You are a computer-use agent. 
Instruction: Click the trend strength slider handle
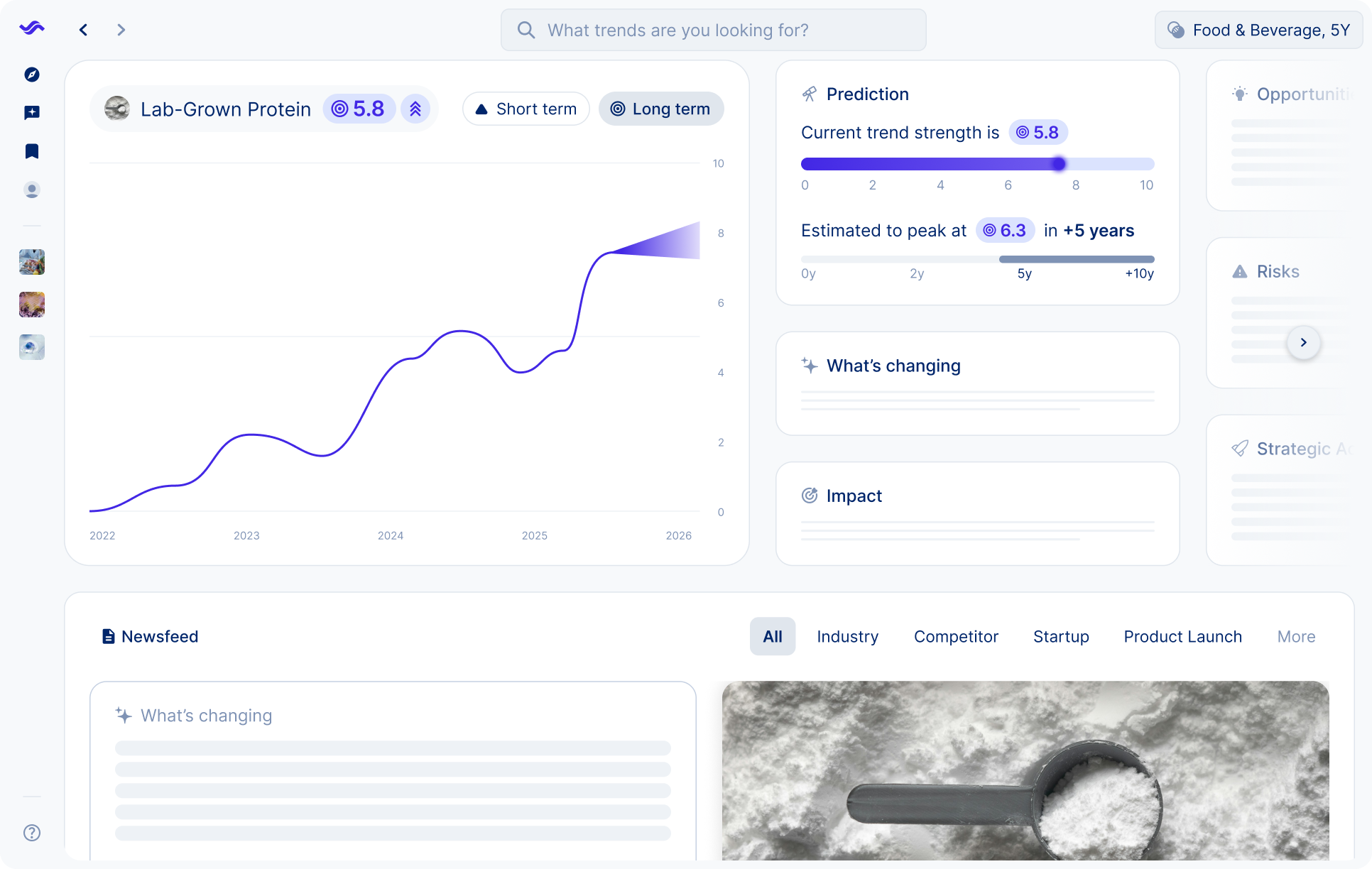pyautogui.click(x=1058, y=164)
